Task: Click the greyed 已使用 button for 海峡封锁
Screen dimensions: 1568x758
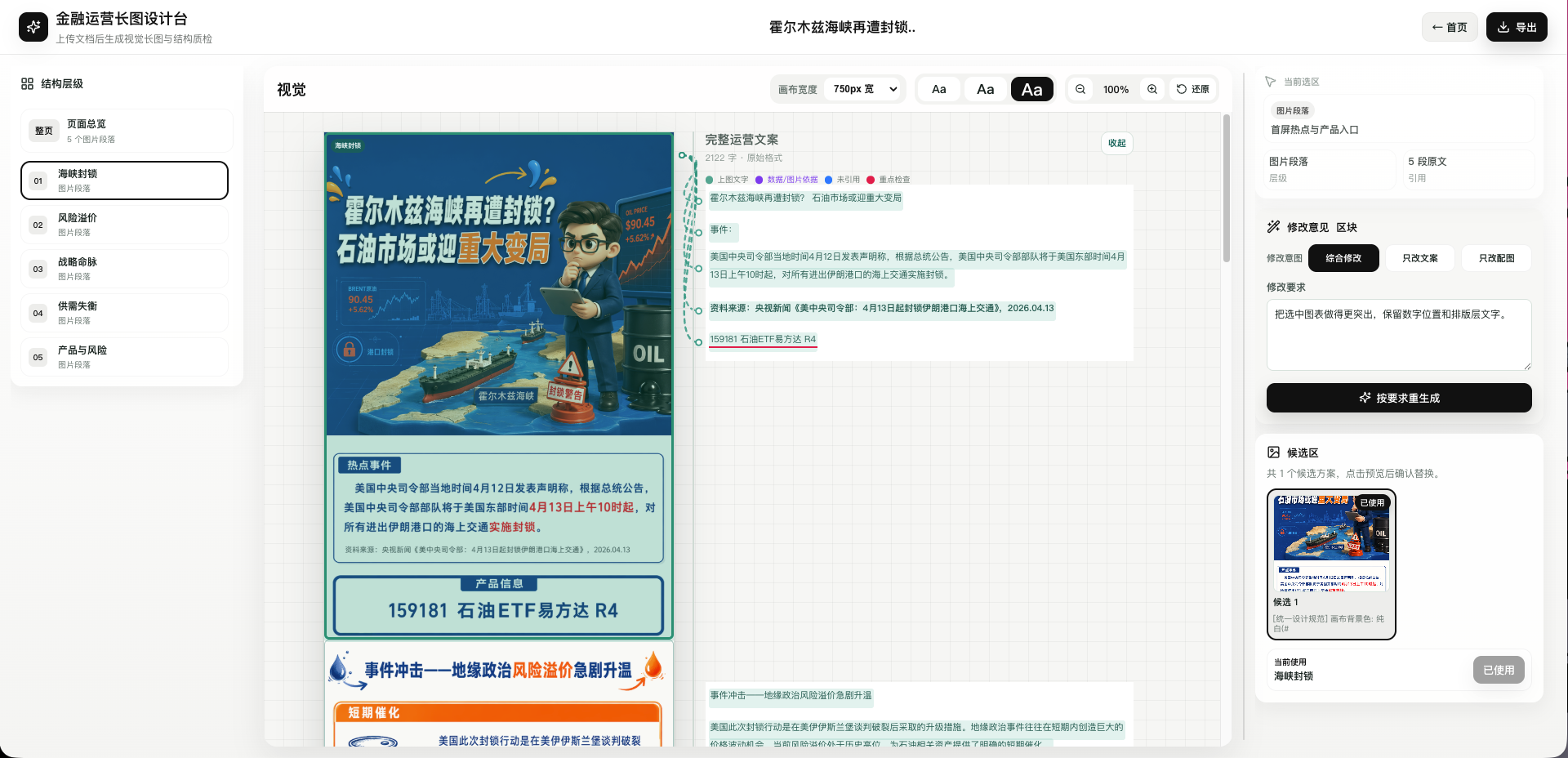Action: (1499, 670)
